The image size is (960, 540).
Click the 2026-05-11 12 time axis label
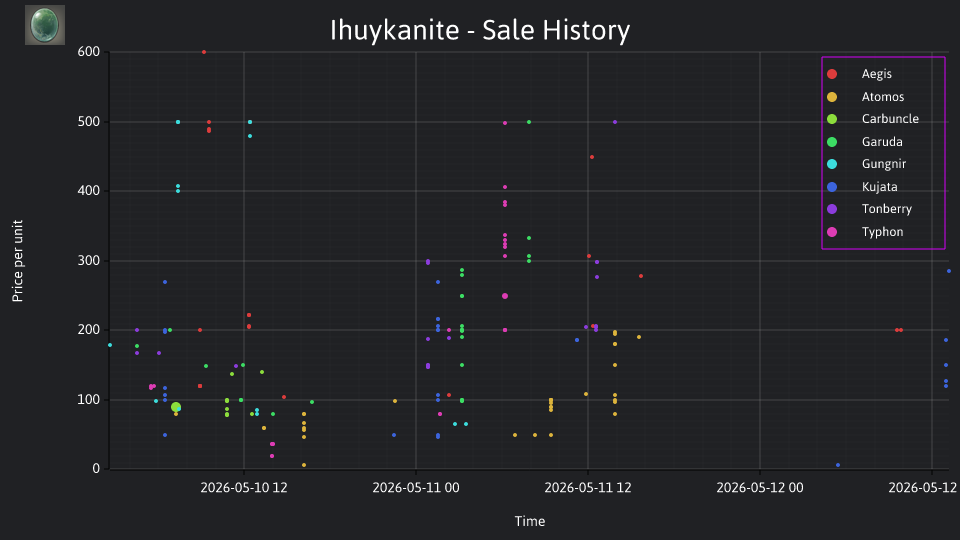pos(588,488)
